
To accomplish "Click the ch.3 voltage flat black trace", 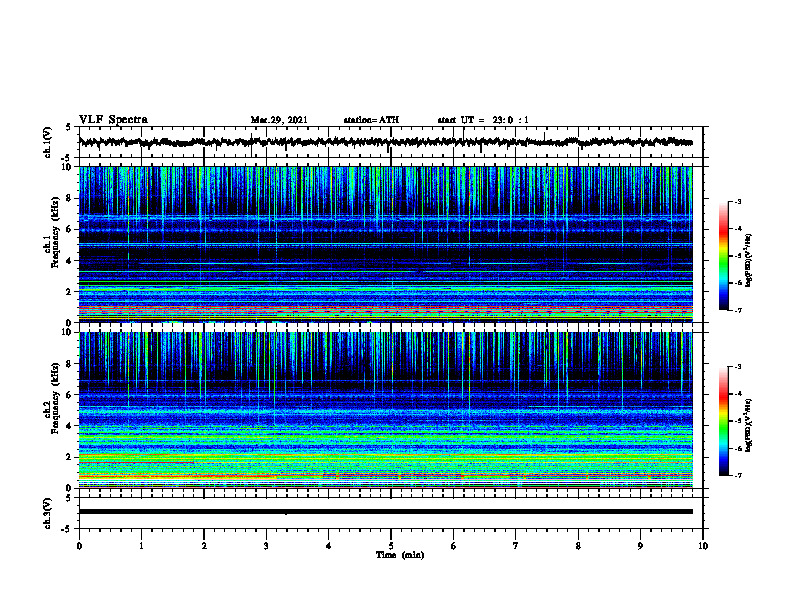I will (385, 512).
